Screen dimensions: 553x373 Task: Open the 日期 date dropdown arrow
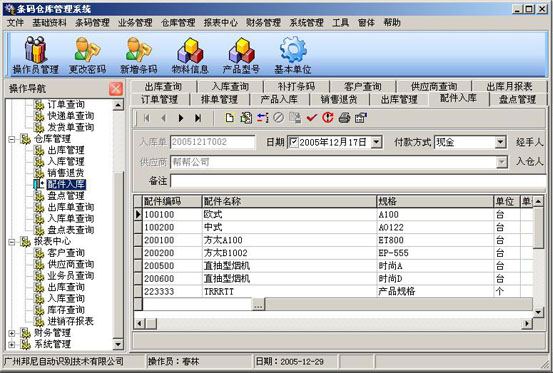(x=376, y=142)
